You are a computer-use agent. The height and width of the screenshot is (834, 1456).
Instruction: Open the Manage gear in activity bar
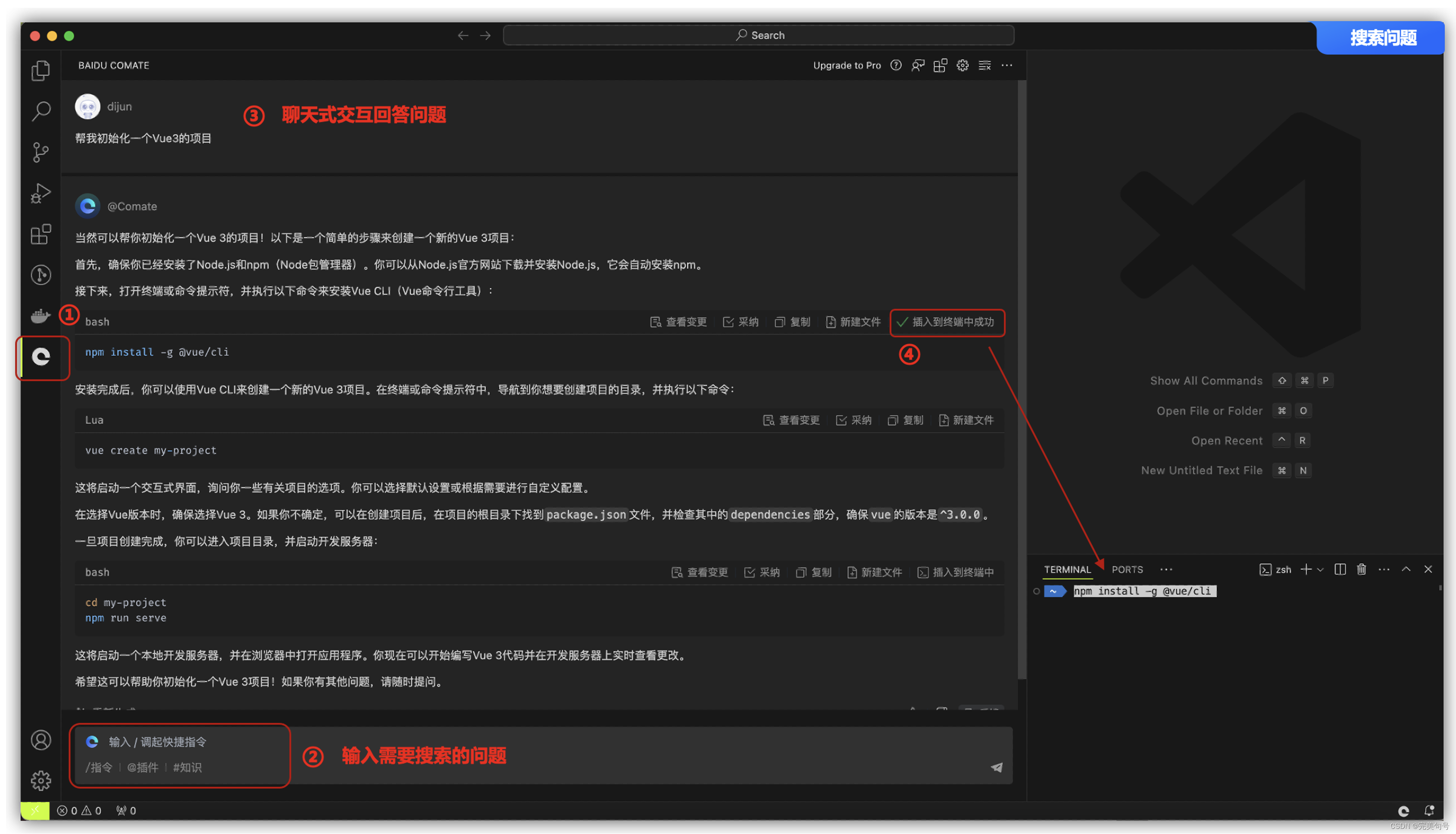click(x=41, y=780)
